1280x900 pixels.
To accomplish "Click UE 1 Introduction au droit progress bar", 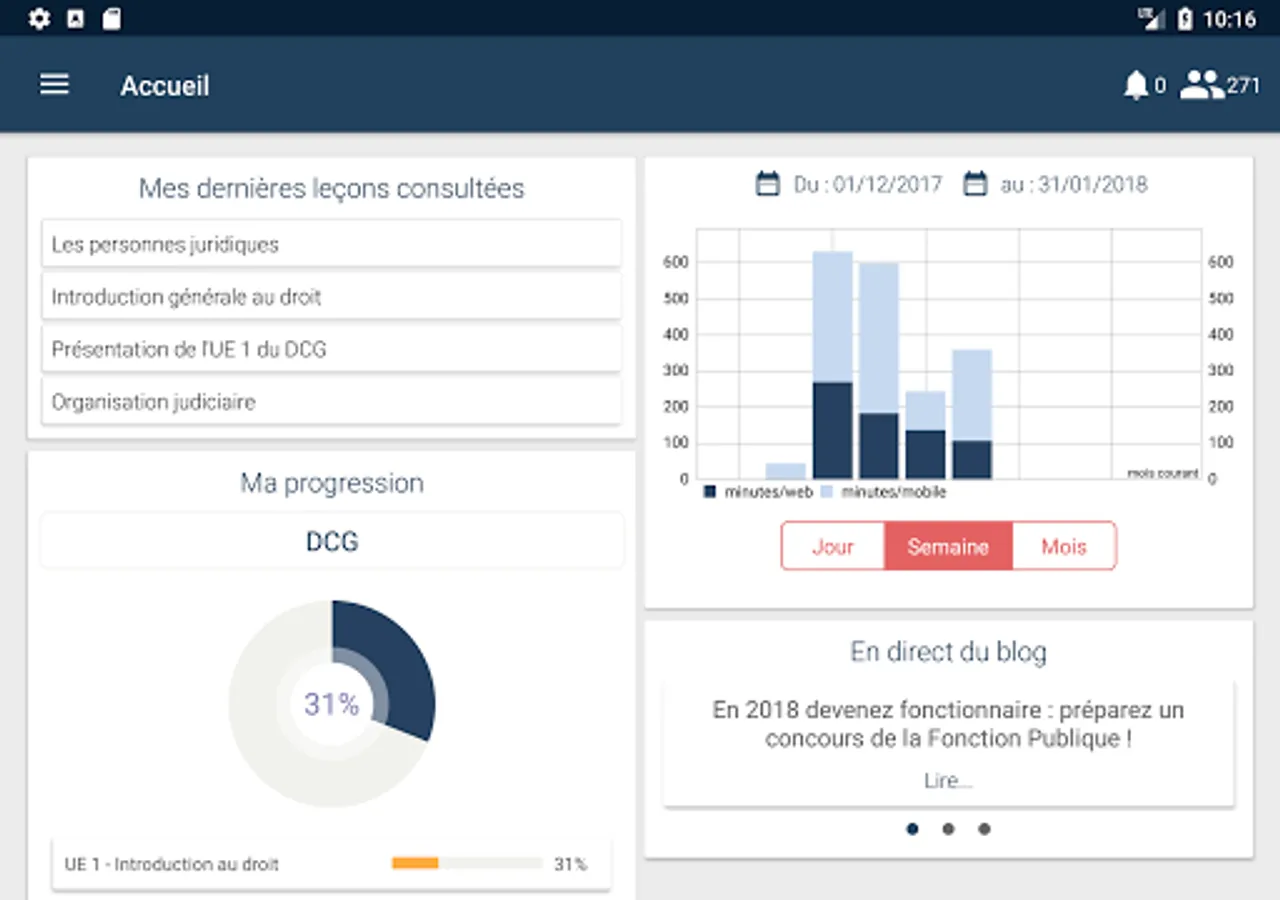I will tap(467, 863).
